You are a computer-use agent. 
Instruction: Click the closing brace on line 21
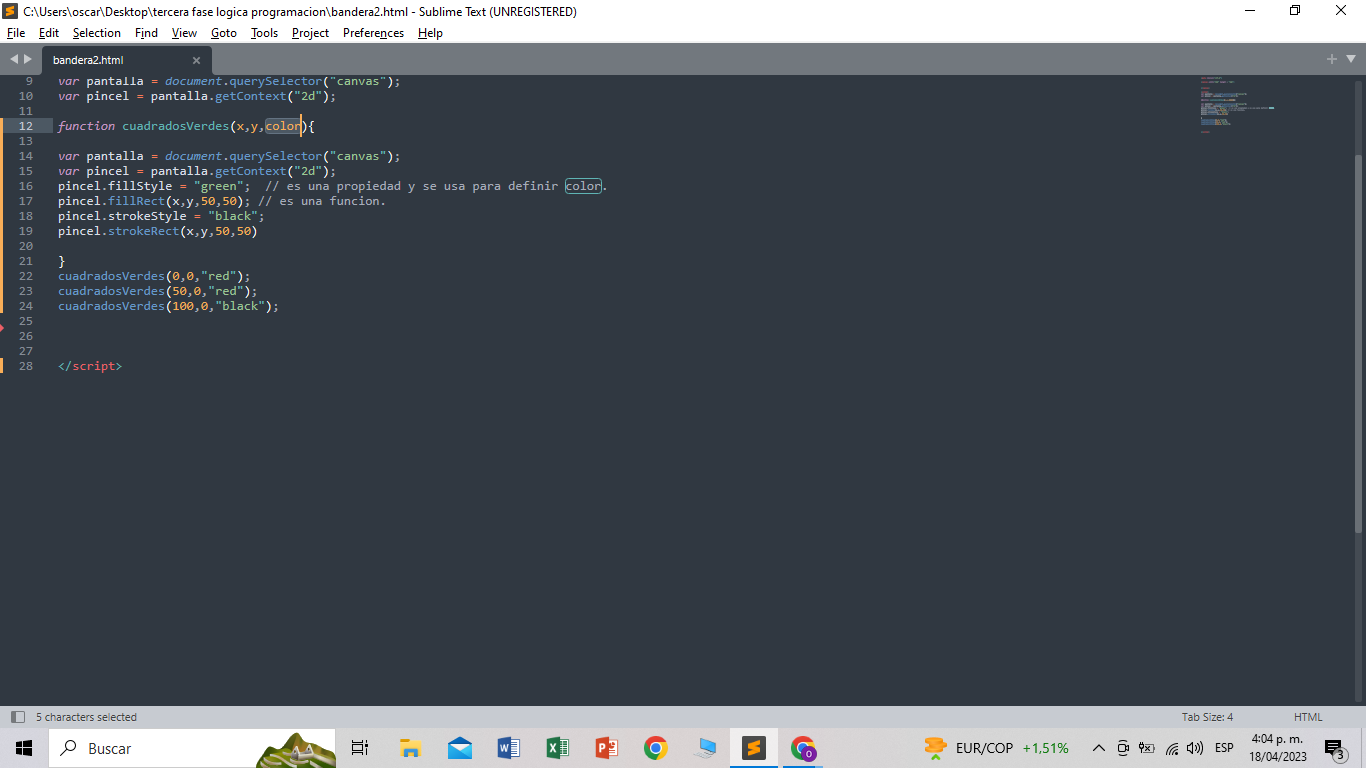[61, 261]
